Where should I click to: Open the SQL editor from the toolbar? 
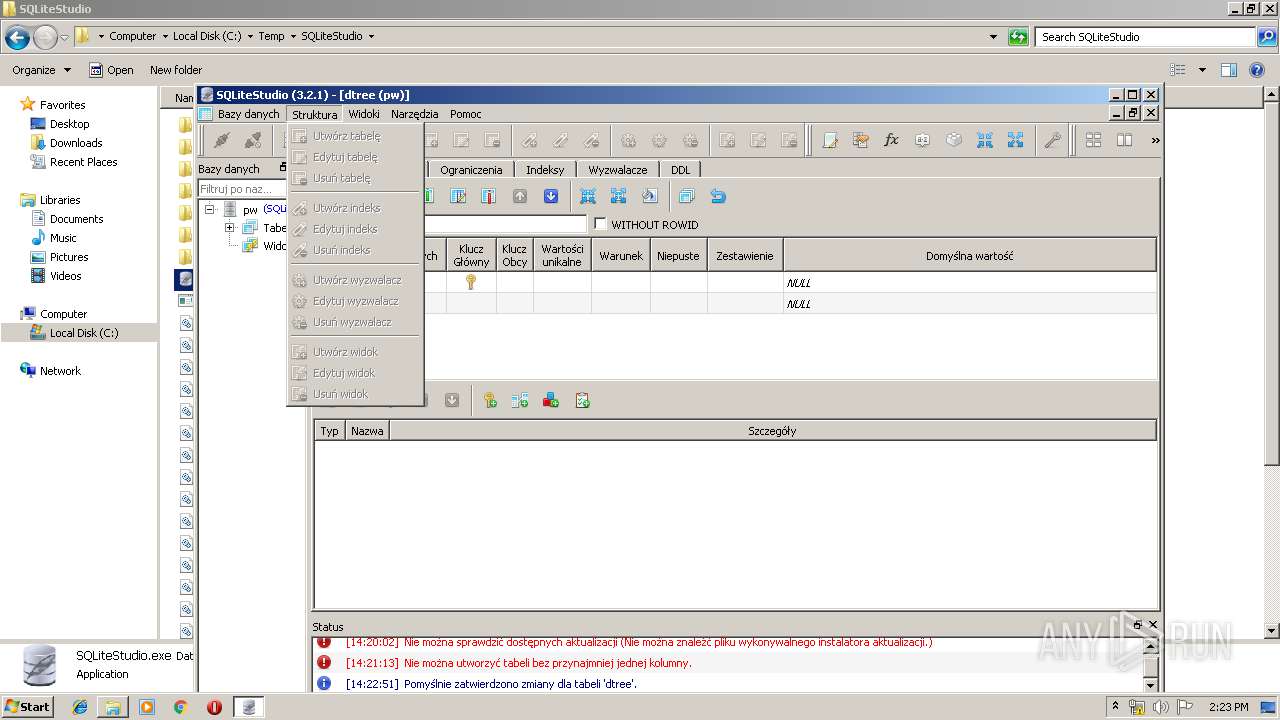coord(829,141)
